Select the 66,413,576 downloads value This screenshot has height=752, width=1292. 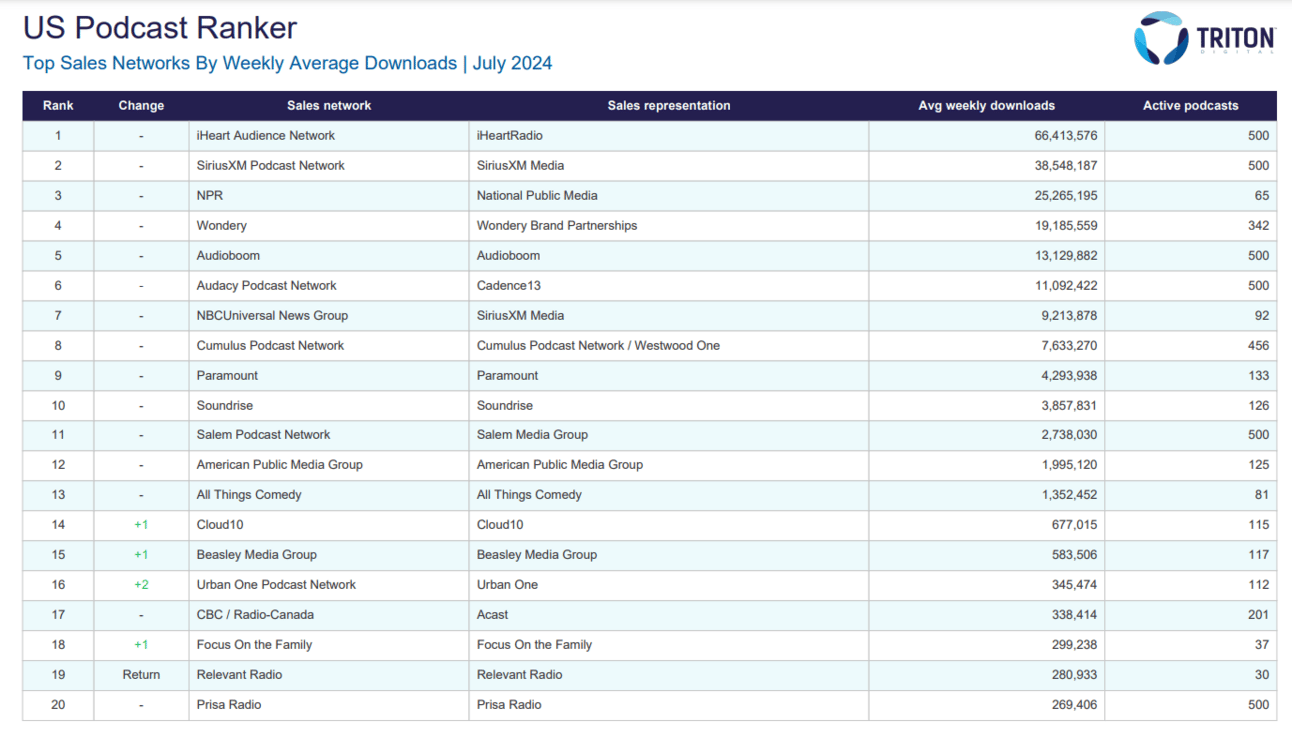[1066, 136]
